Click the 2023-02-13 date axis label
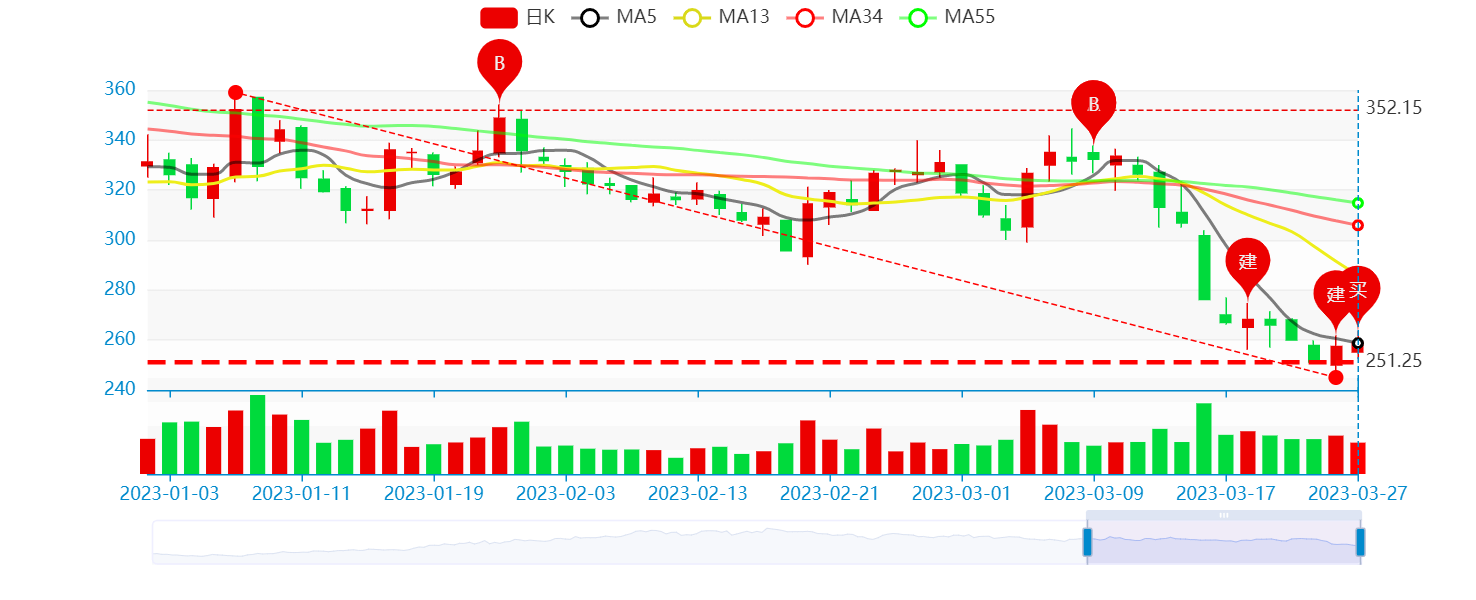Screen dimensions: 1476x600 [x=698, y=493]
